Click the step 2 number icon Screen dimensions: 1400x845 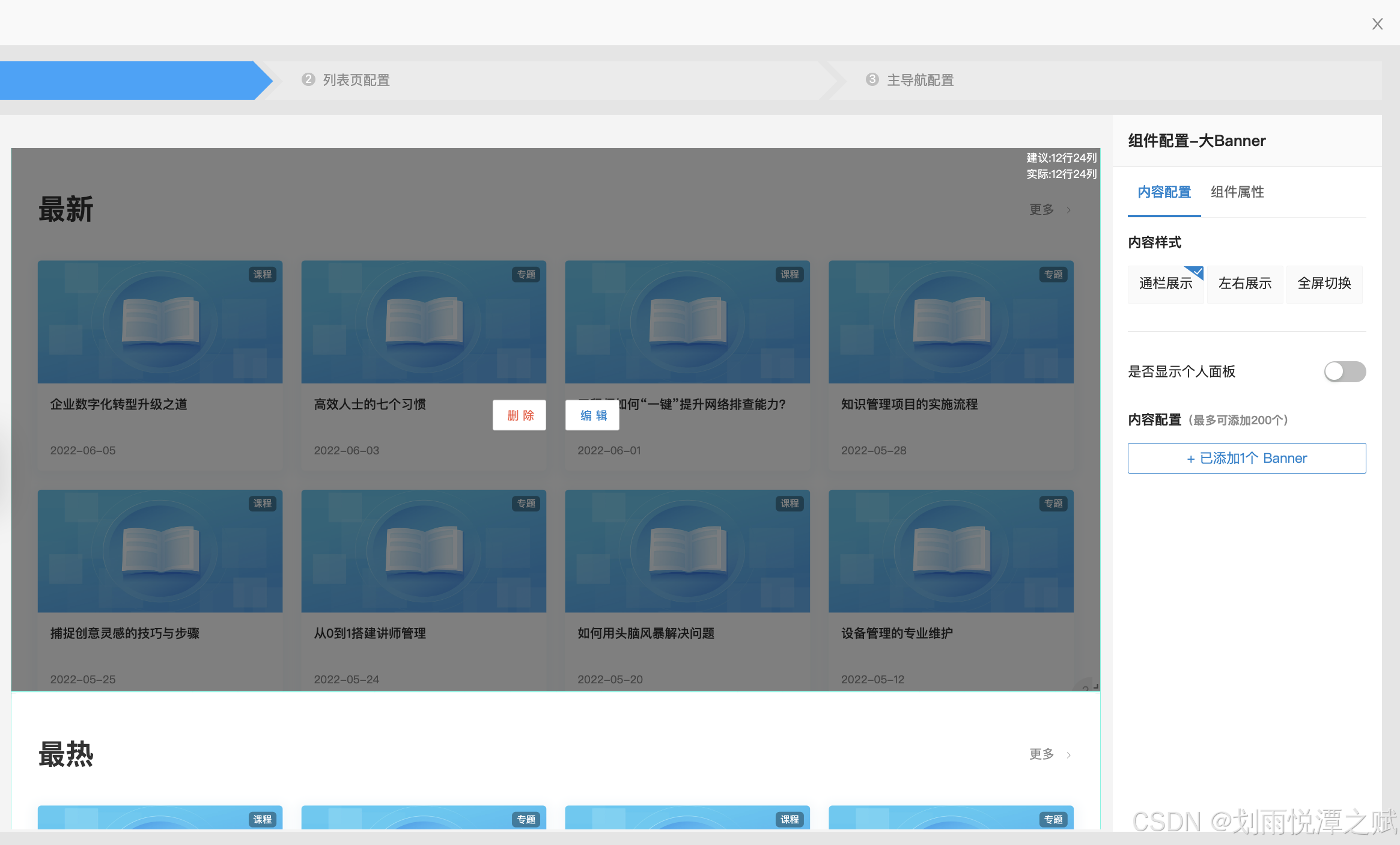tap(308, 80)
